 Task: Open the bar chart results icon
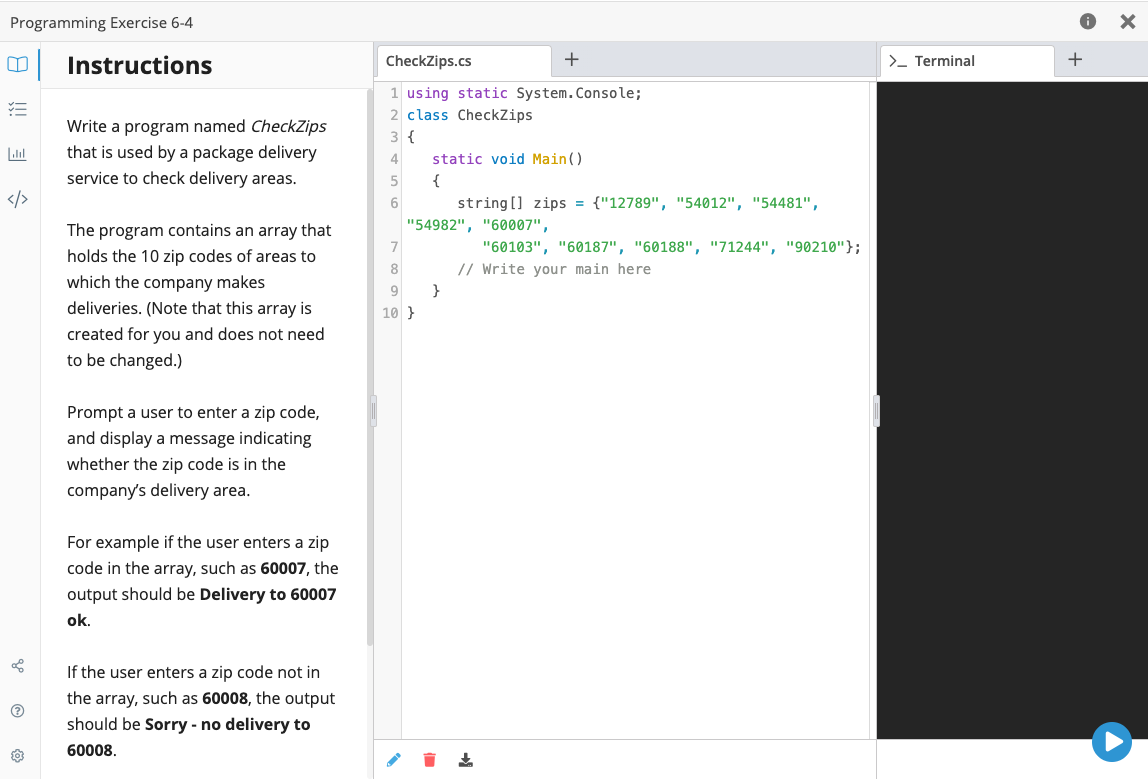point(18,154)
